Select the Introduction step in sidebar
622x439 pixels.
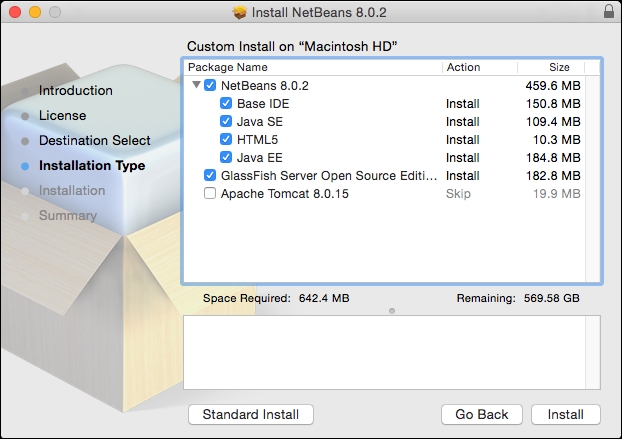point(75,90)
